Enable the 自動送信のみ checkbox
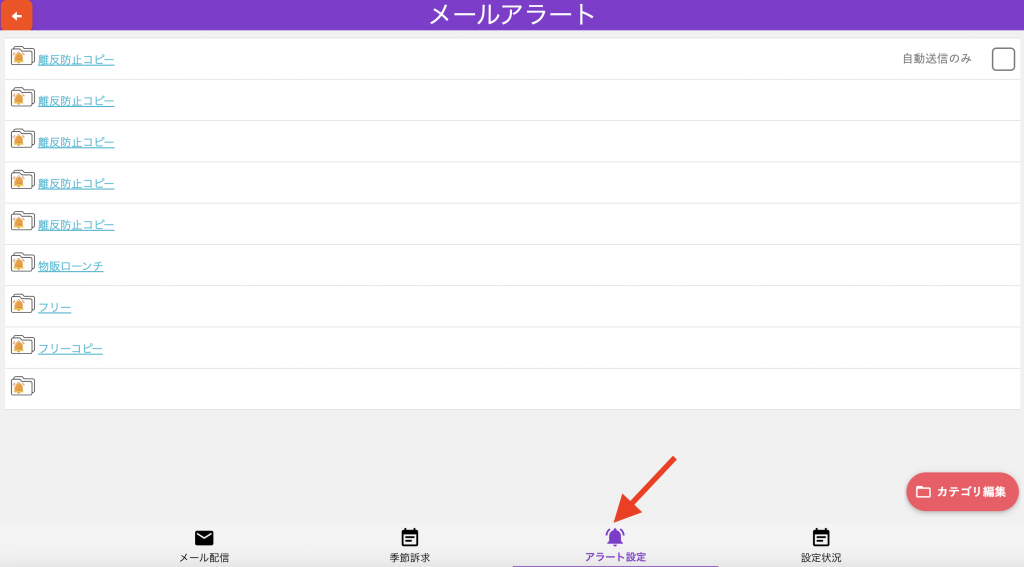The width and height of the screenshot is (1024, 567). coord(1003,59)
